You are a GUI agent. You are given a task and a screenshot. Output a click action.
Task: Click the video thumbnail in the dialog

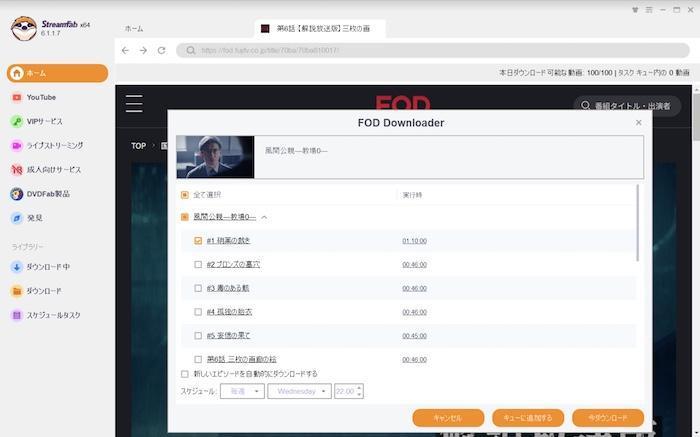coord(215,157)
